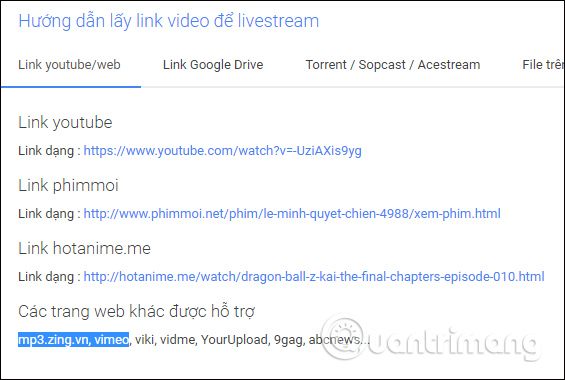The width and height of the screenshot is (565, 380).
Task: Click the 'Link hotanime.me' section heading
Action: 84,249
